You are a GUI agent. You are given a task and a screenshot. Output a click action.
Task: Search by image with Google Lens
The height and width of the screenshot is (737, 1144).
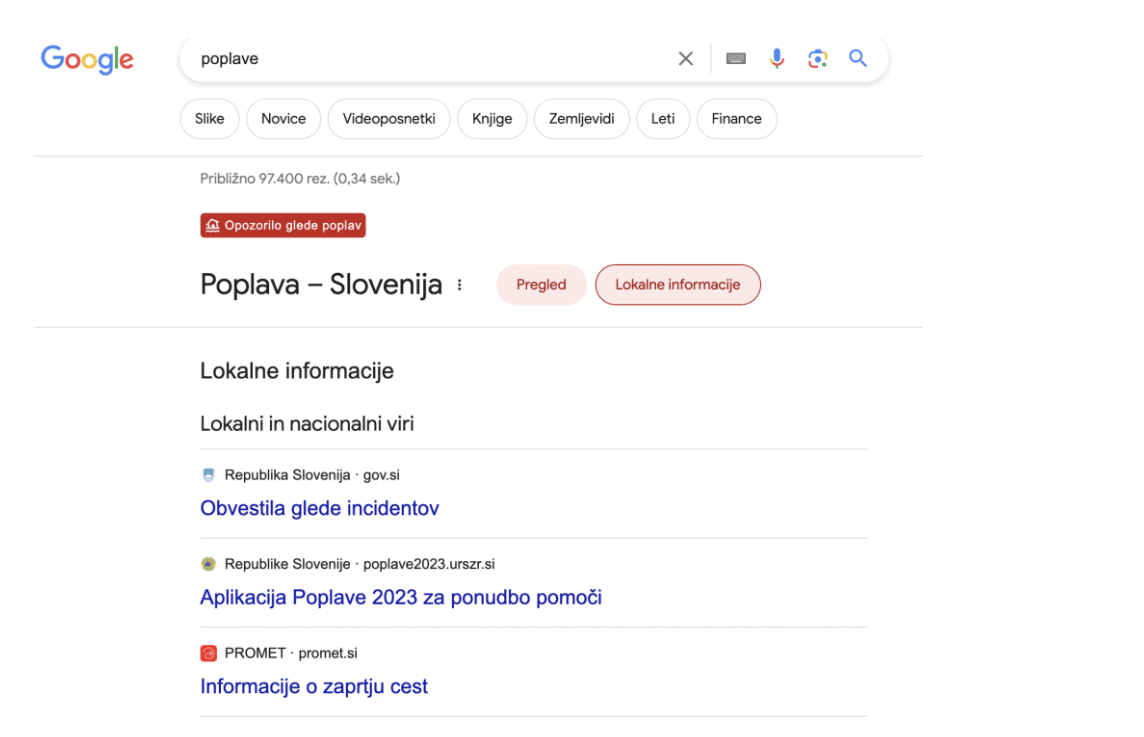pos(818,59)
